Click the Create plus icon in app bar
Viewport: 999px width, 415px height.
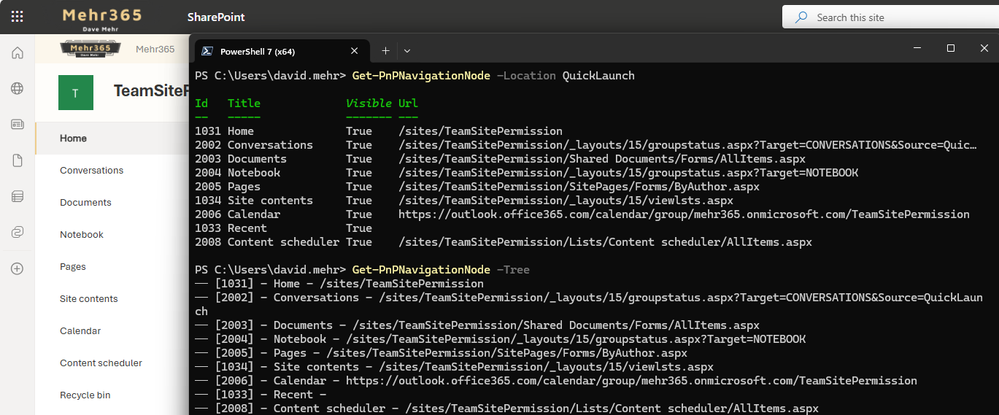(17, 268)
